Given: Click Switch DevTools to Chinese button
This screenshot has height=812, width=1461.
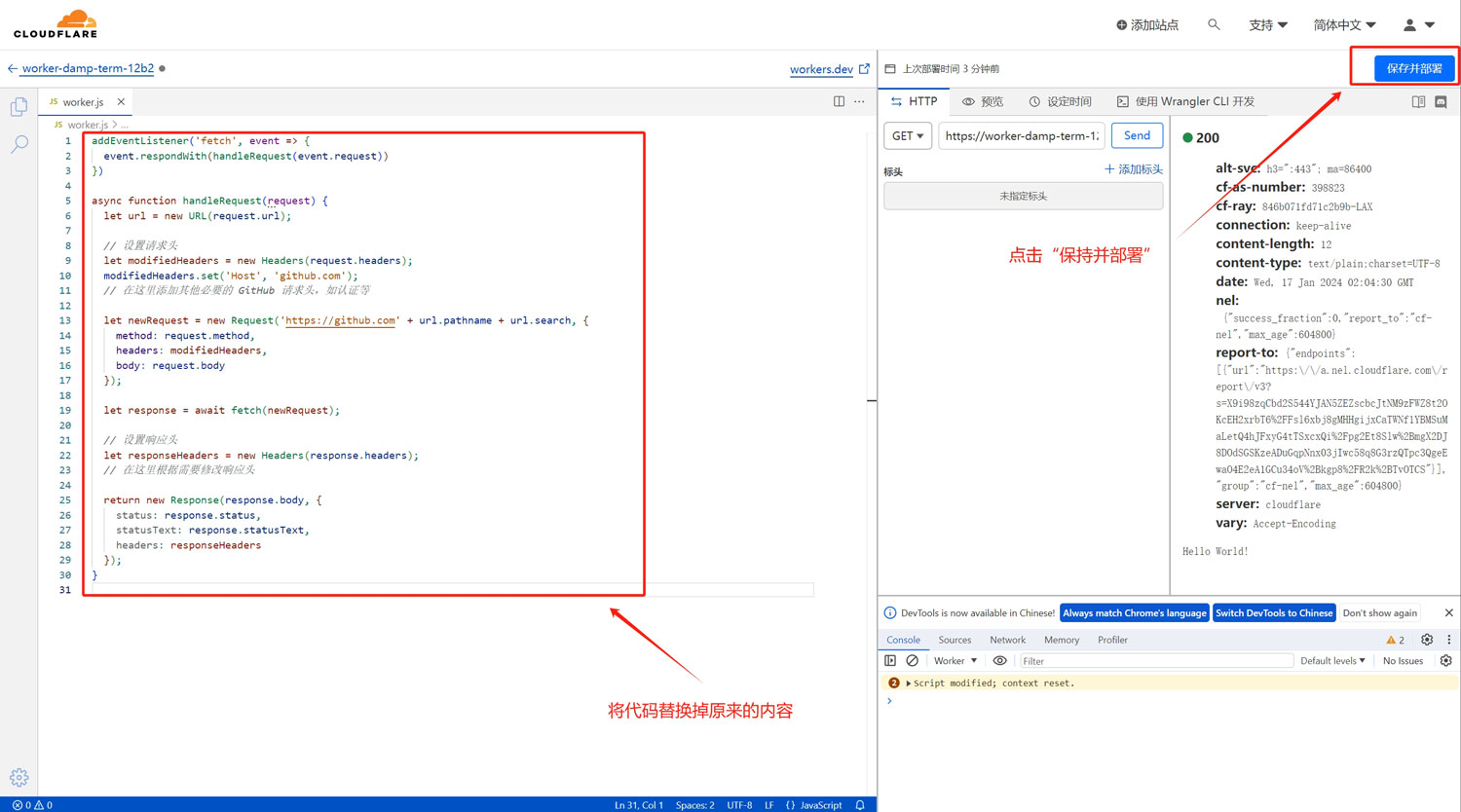Looking at the screenshot, I should tap(1274, 613).
